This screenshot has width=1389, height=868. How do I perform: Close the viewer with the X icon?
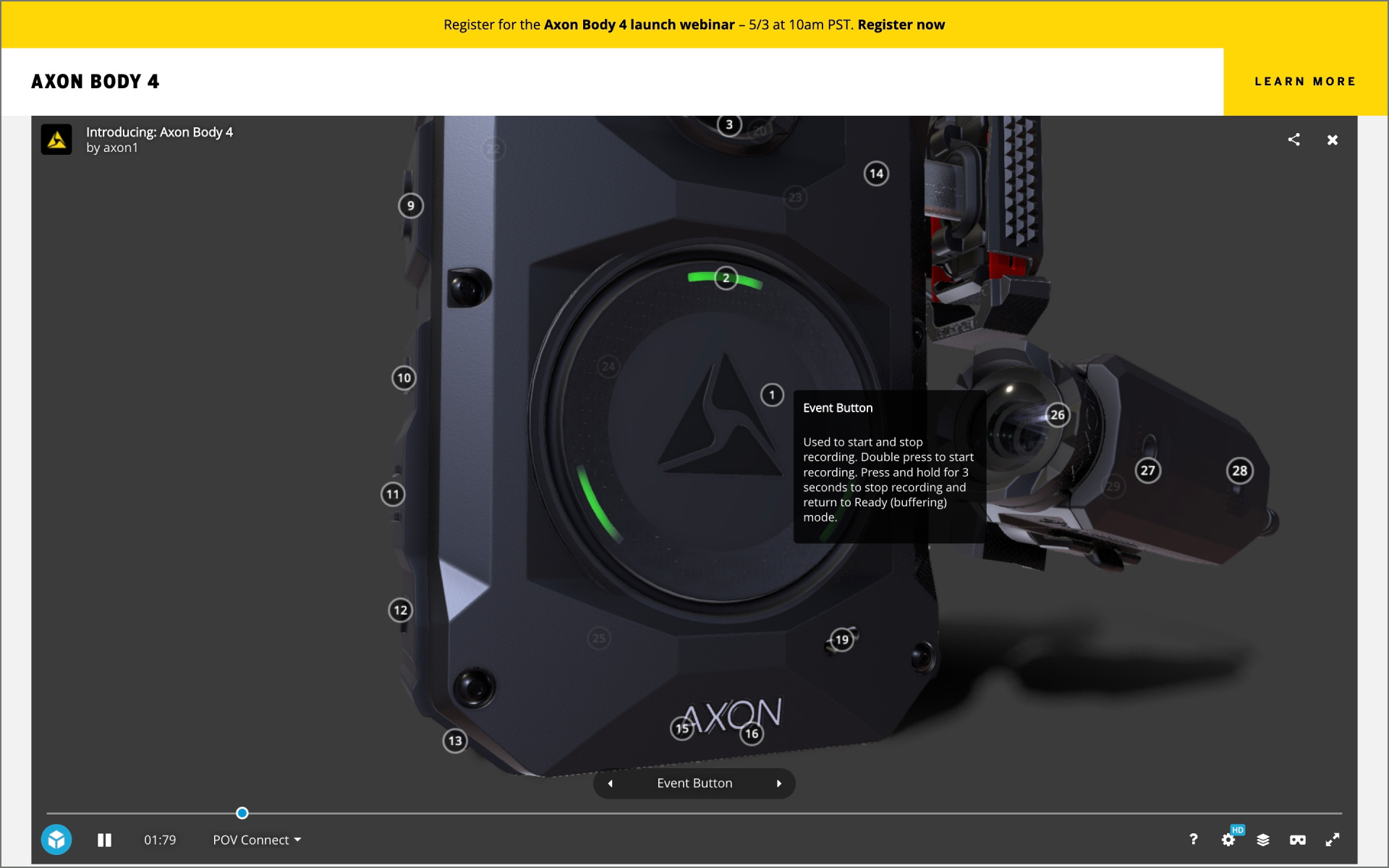(x=1333, y=140)
